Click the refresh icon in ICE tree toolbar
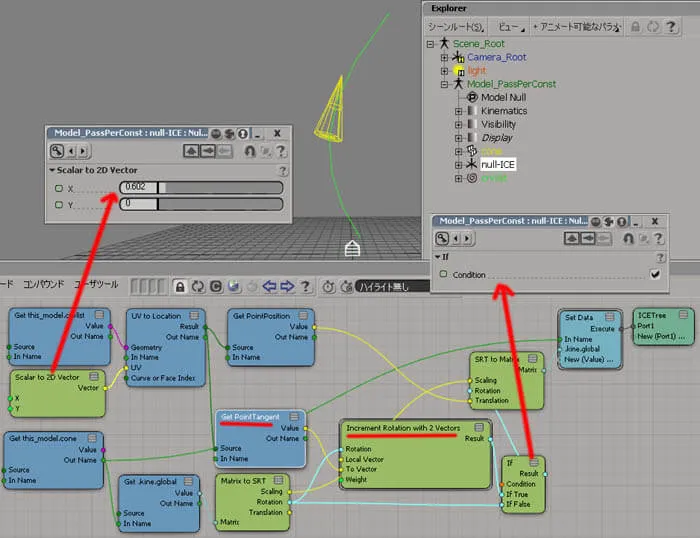 tap(198, 287)
